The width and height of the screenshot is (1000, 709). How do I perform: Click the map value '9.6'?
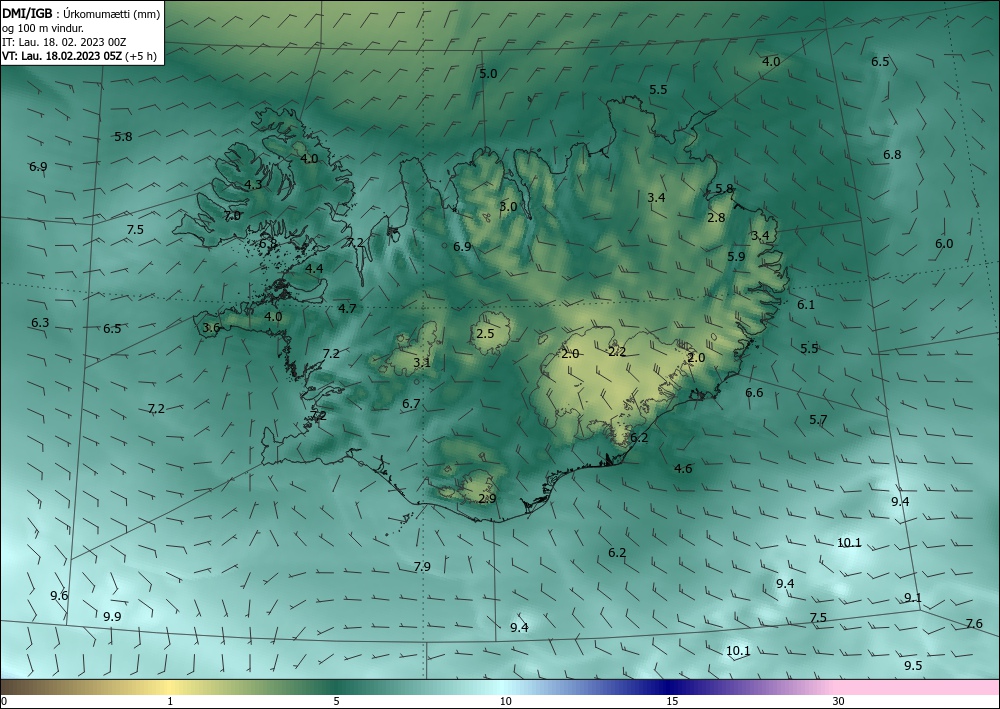(59, 596)
